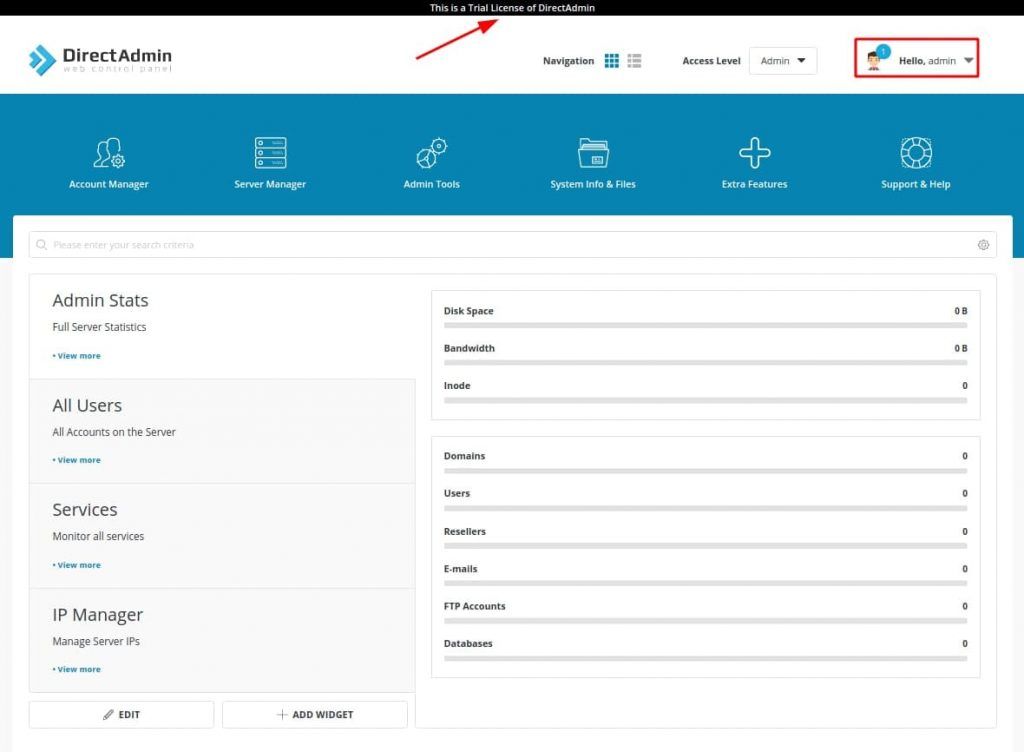Open View more under IP Manager
Screen dimensions: 1024x752
[x=76, y=669]
